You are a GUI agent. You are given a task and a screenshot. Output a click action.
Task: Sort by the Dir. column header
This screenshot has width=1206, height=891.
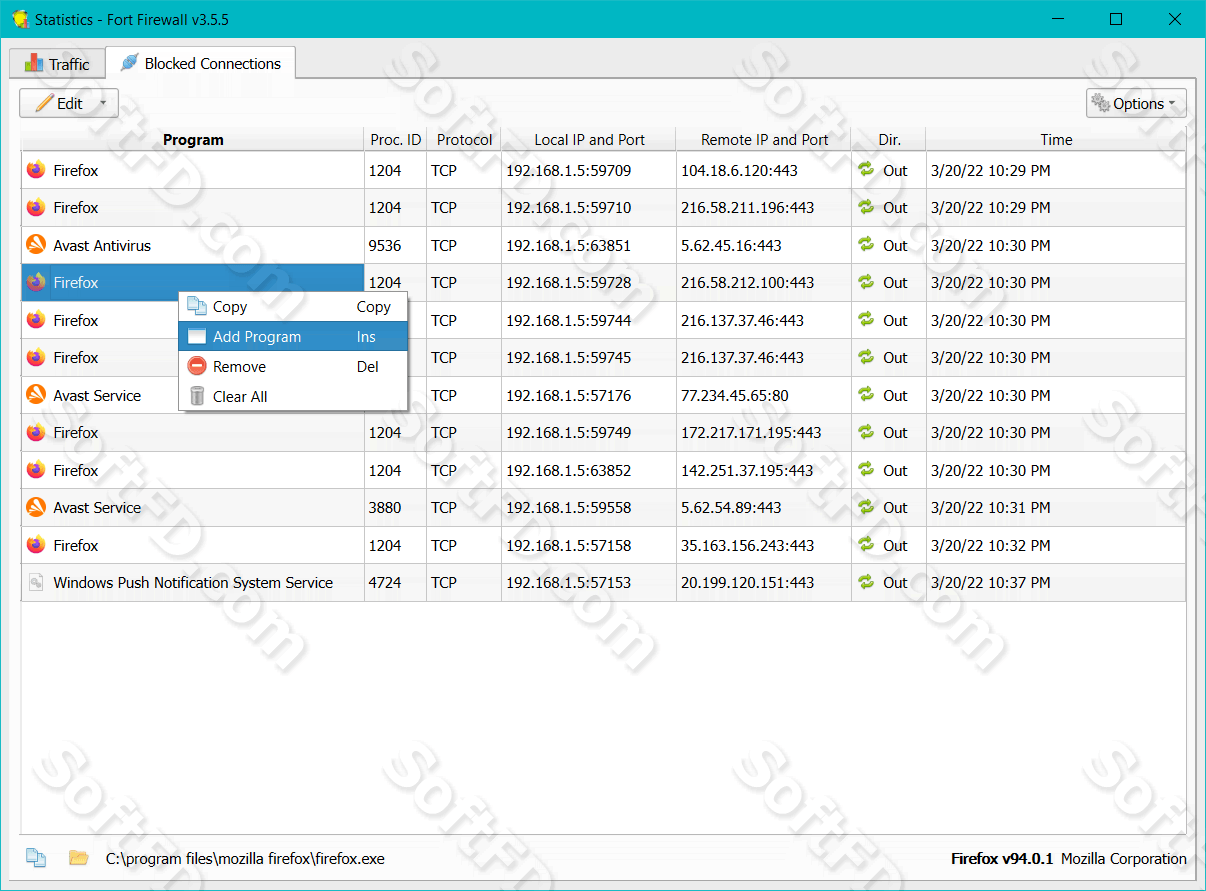(x=889, y=140)
